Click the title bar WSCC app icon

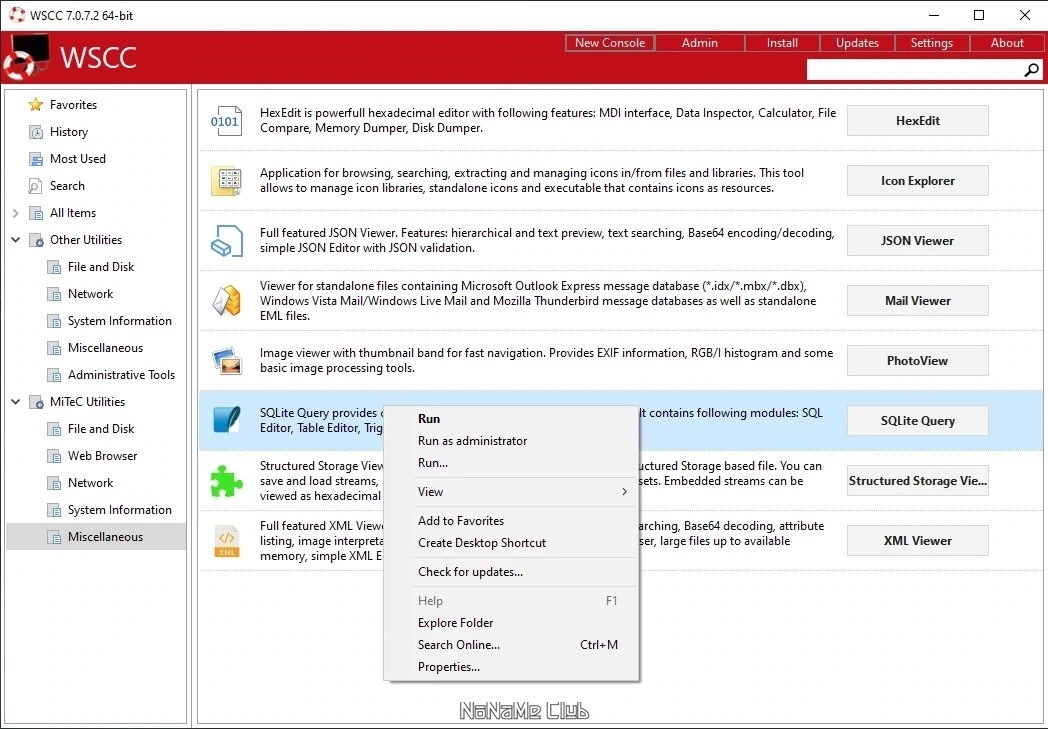pos(17,15)
